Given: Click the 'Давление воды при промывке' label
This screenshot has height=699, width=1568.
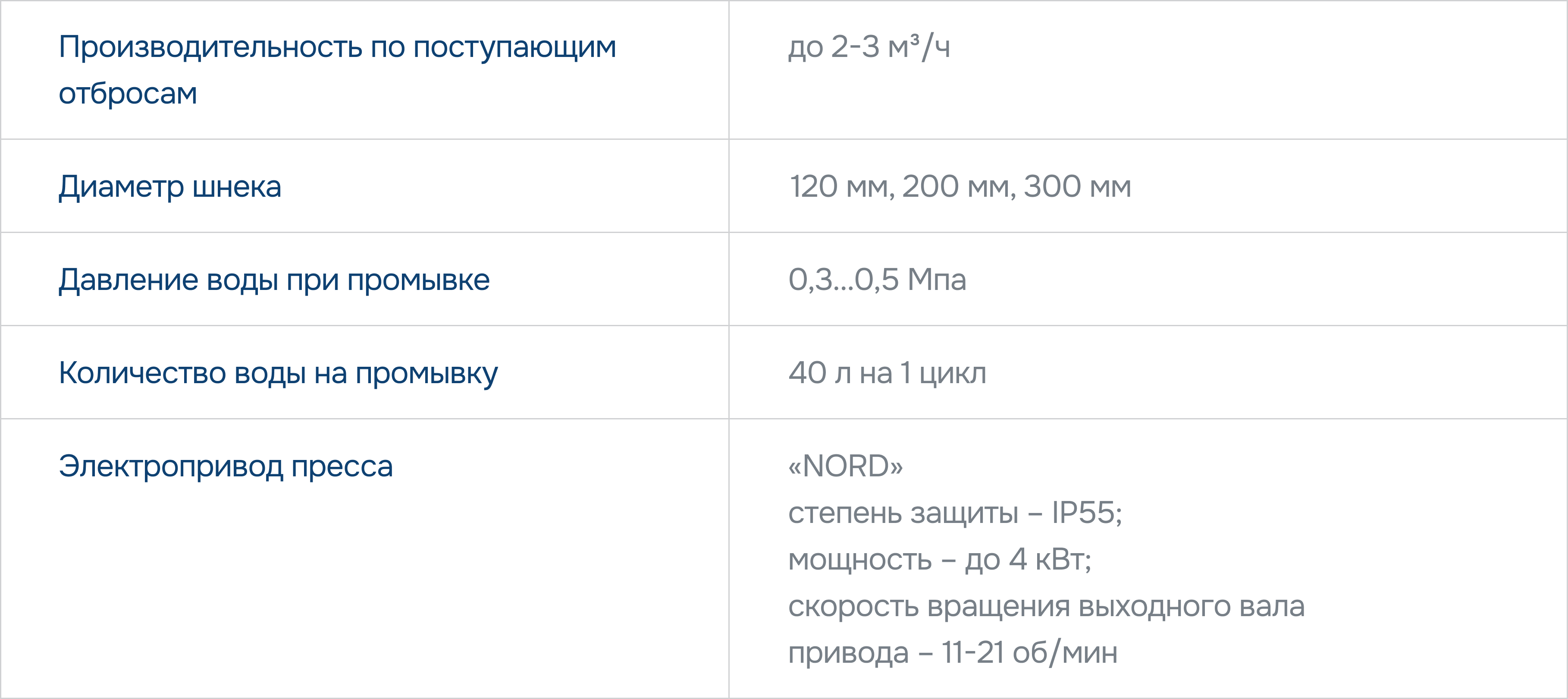Looking at the screenshot, I should tap(274, 280).
